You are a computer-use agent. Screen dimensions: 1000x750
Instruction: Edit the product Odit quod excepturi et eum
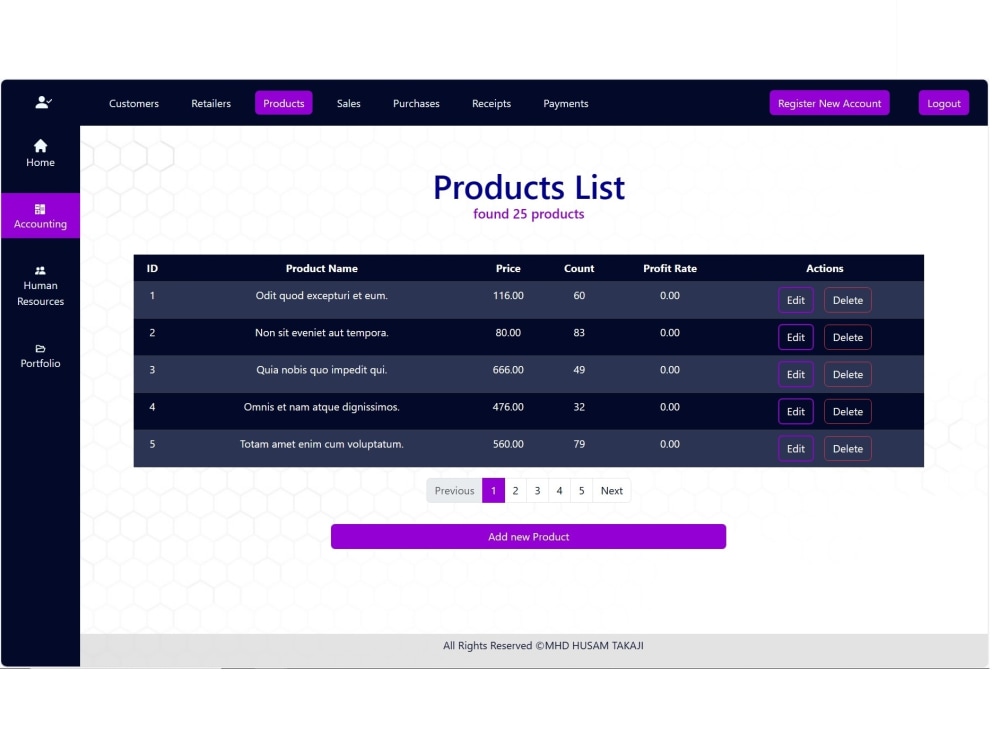pos(796,299)
